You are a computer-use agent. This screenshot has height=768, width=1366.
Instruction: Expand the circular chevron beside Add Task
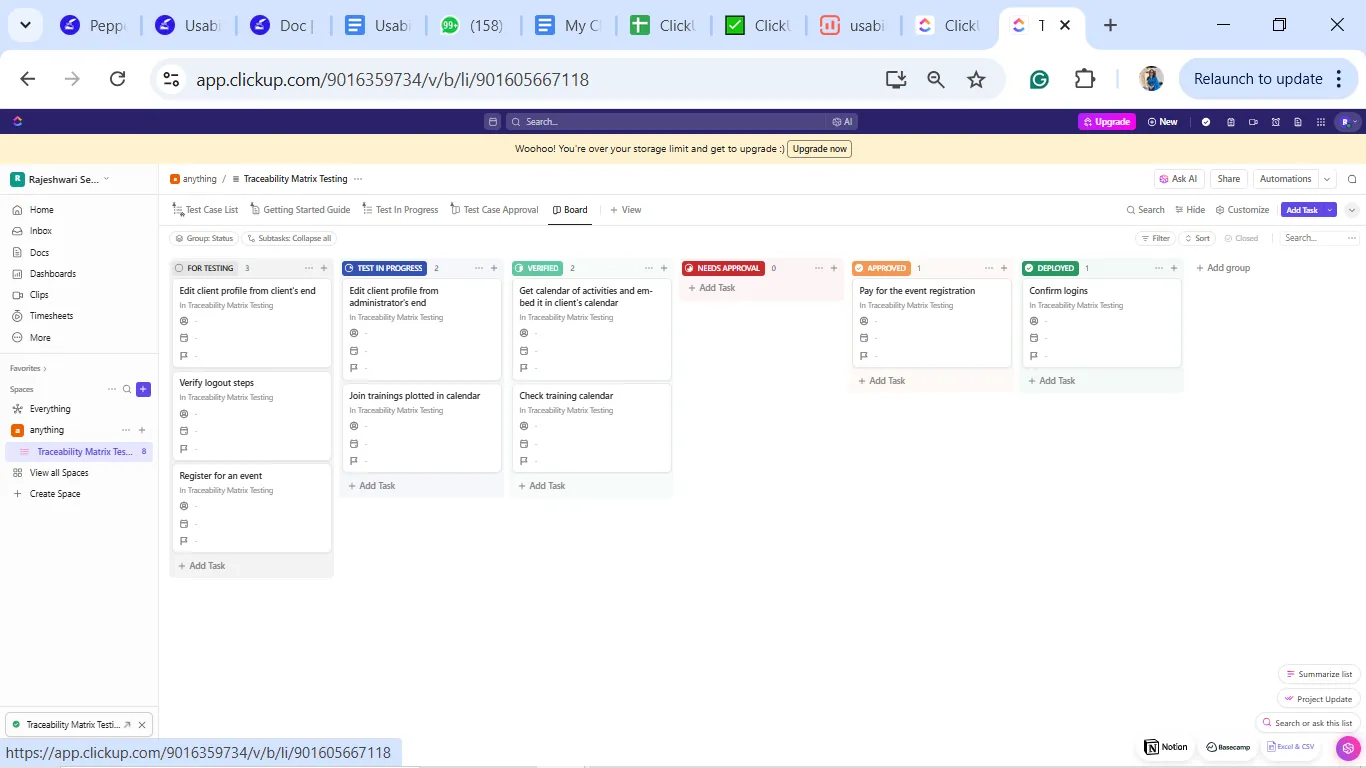pos(1352,210)
